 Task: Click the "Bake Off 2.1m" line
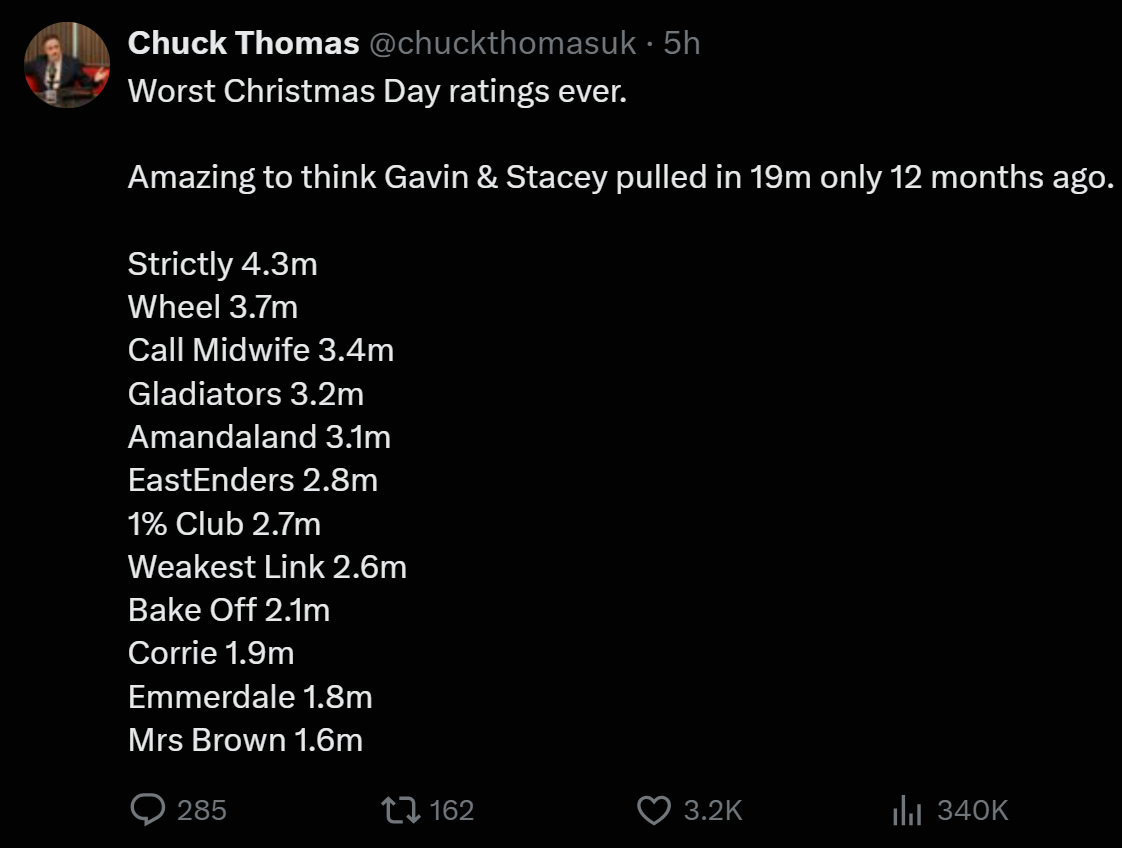(228, 610)
